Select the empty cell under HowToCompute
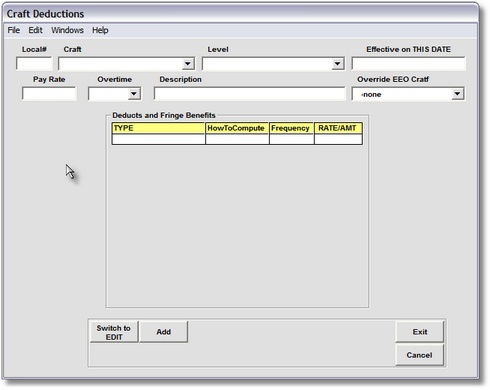This screenshot has height=390, width=490. tap(237, 139)
